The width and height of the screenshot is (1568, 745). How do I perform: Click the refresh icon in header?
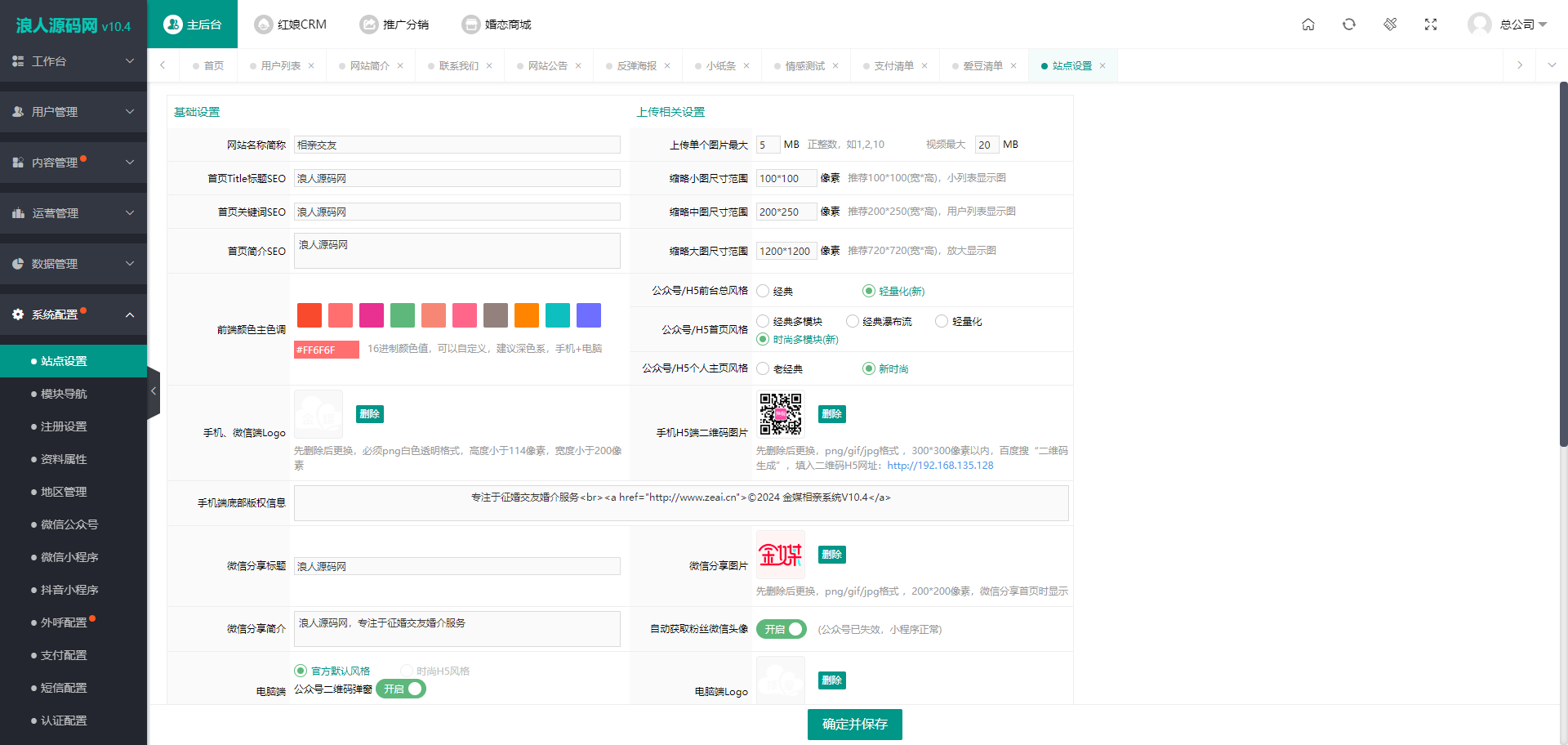pos(1349,25)
